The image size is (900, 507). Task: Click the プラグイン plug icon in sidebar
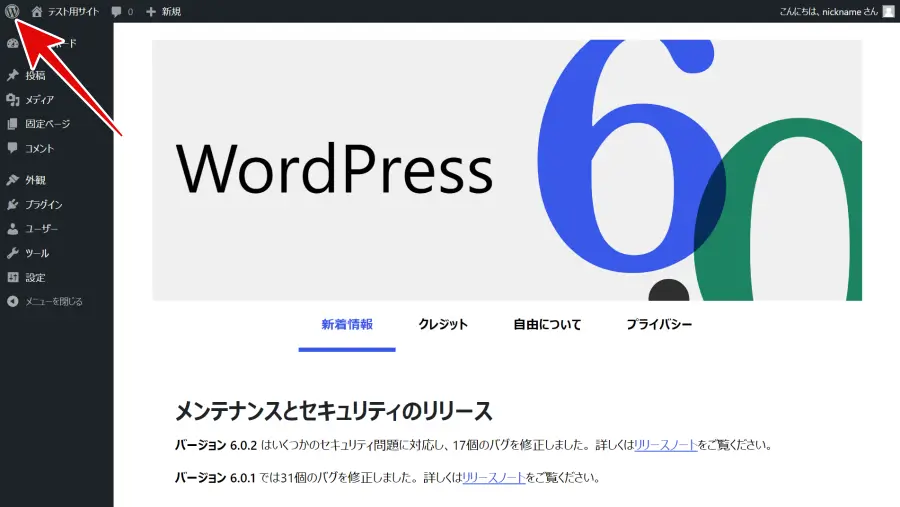point(13,204)
